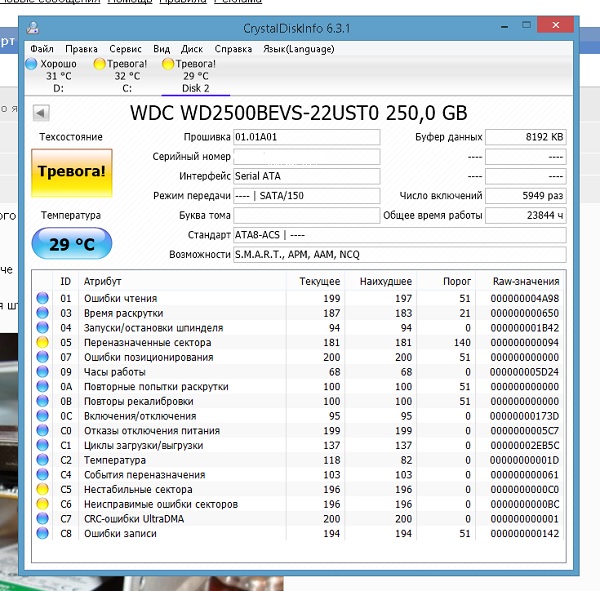This screenshot has width=600, height=591.
Task: Click blue status icon for События переназначения
Action: [42, 475]
